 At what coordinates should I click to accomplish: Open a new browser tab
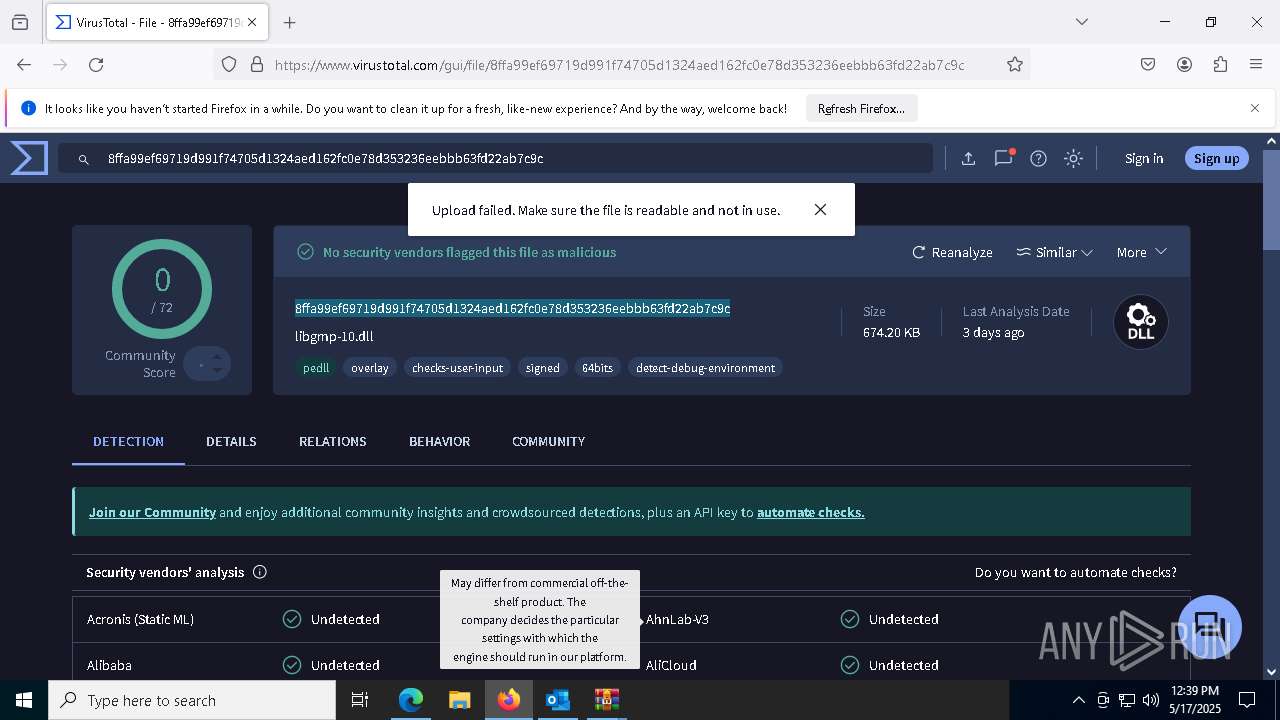pos(289,22)
